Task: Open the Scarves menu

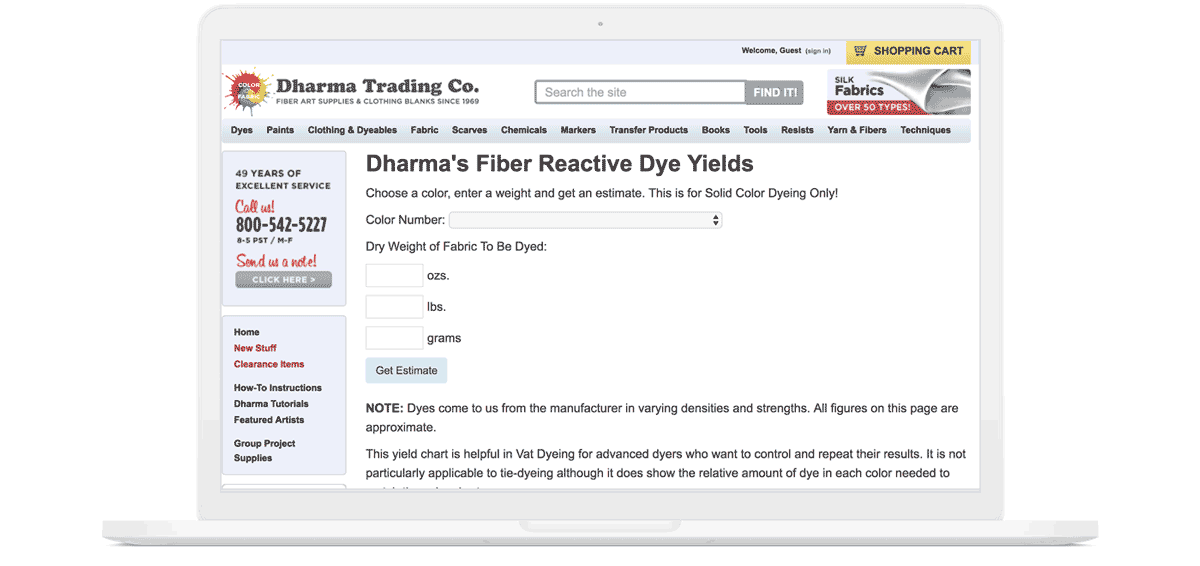Action: (x=469, y=130)
